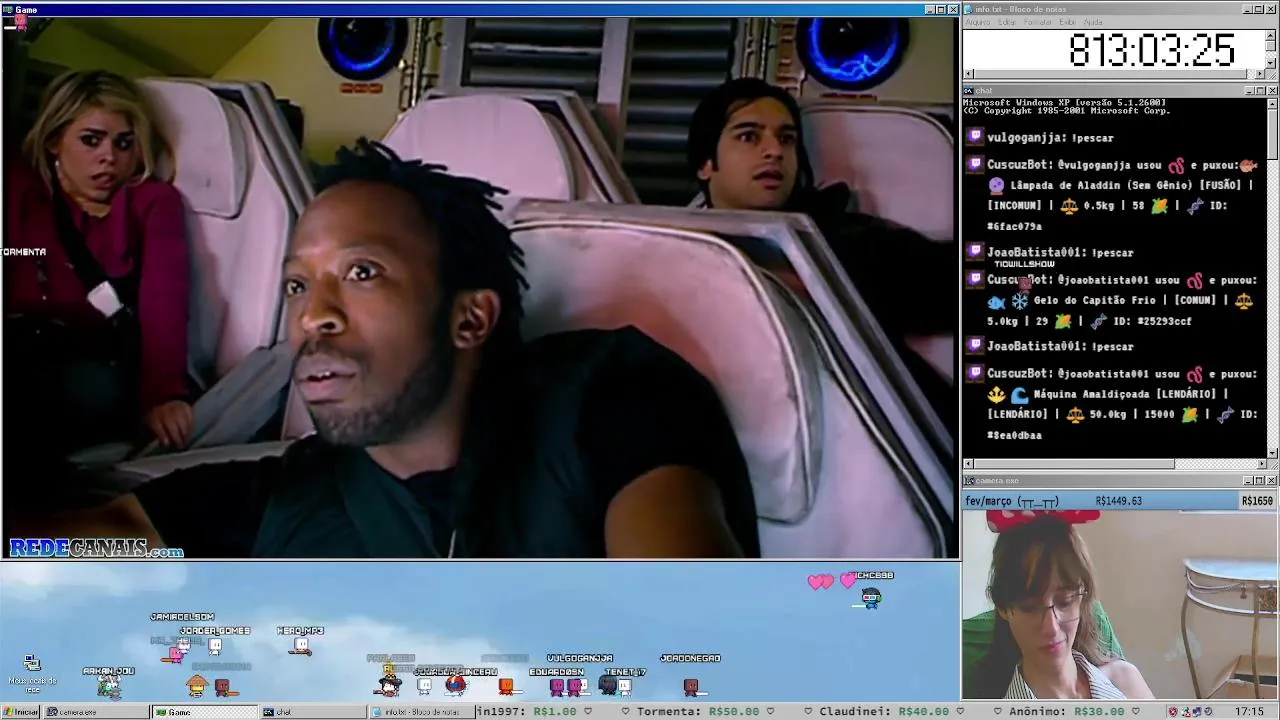Screen dimensions: 1280x720
Task: Click the Notepad vertical scroll up arrow
Action: [x=1271, y=36]
